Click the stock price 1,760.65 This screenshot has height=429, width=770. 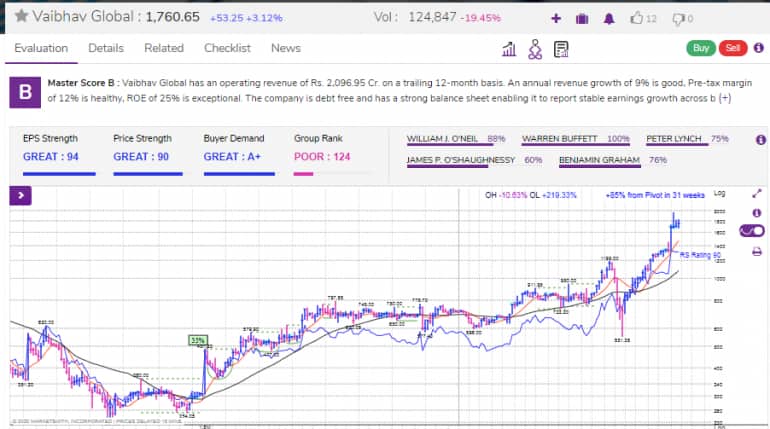coord(173,17)
